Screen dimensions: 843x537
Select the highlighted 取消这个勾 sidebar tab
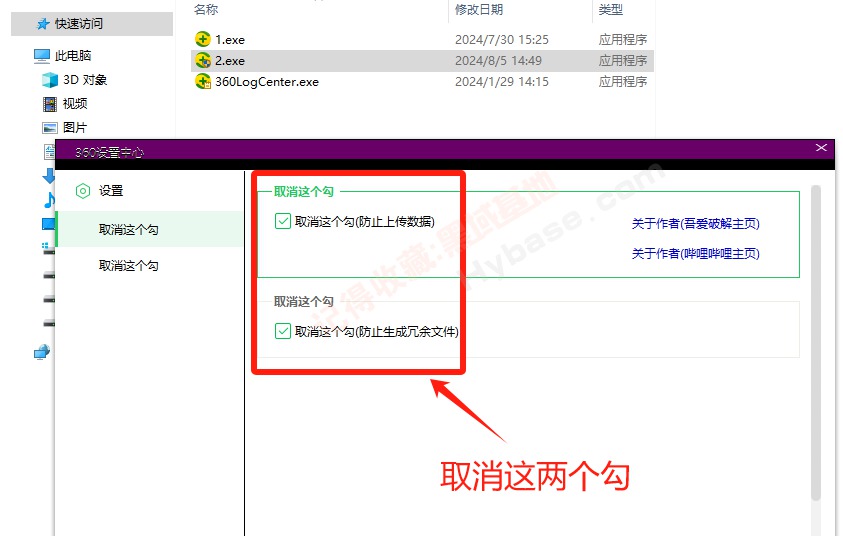(x=149, y=230)
